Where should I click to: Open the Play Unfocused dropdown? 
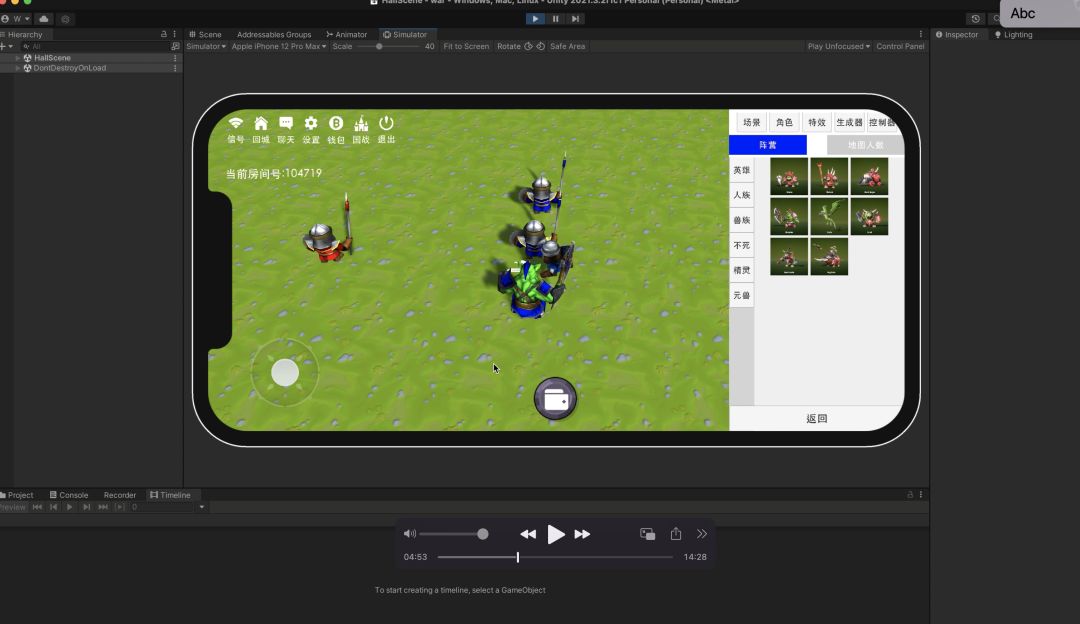[x=838, y=46]
